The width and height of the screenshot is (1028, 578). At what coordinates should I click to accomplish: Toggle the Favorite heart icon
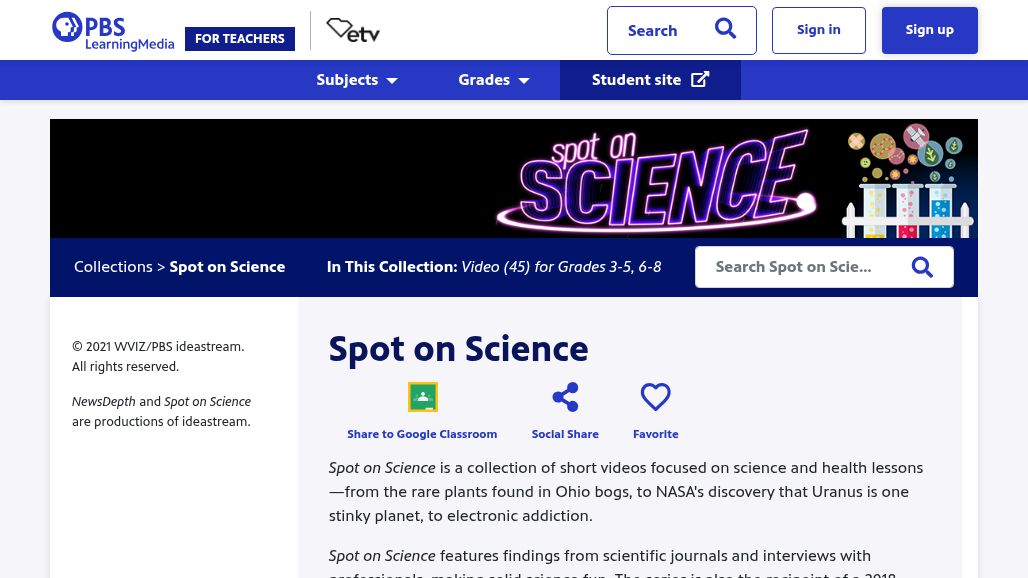[x=655, y=397]
